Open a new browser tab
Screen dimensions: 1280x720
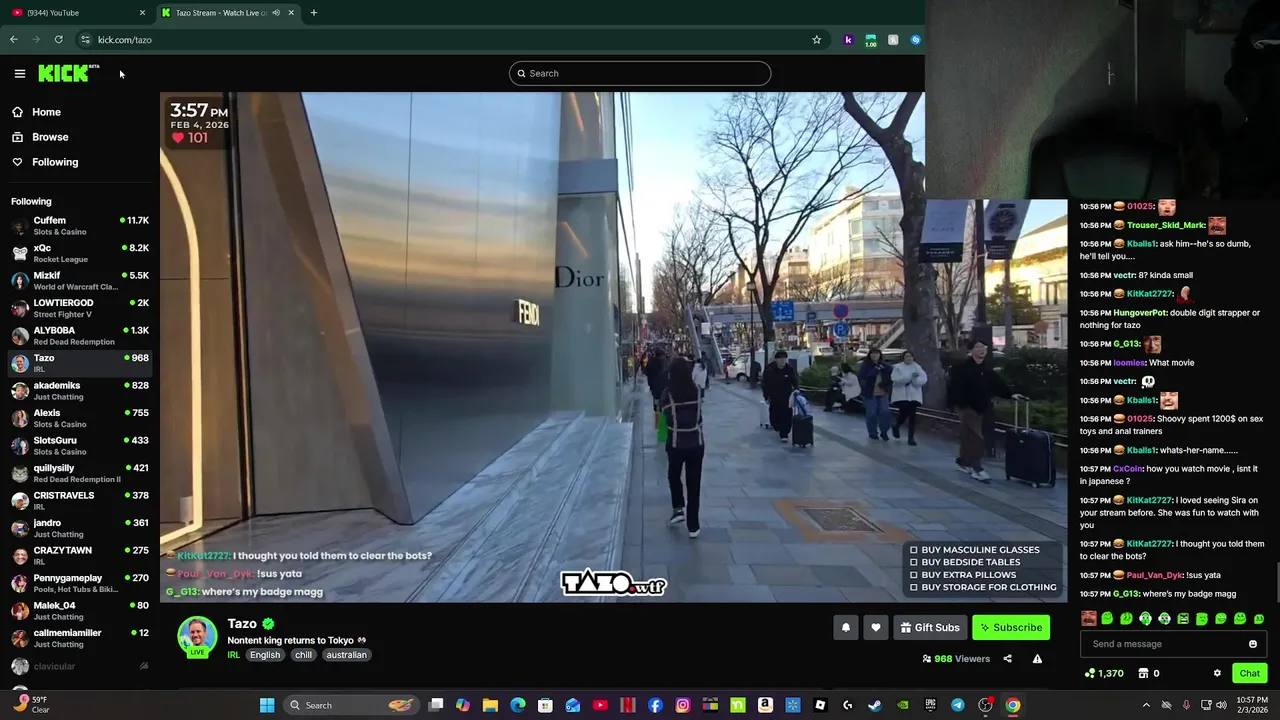[x=313, y=13]
